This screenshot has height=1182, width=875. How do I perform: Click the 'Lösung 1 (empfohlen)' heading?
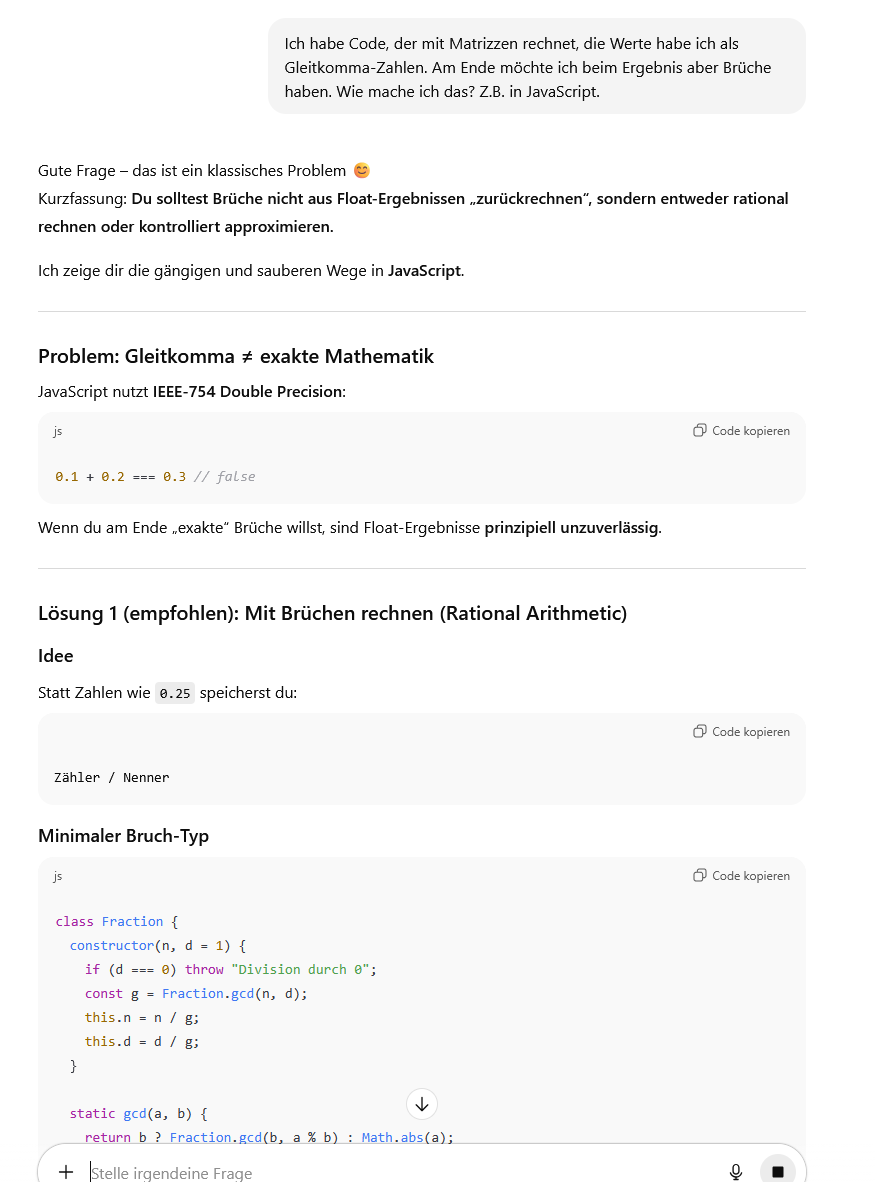[x=332, y=613]
